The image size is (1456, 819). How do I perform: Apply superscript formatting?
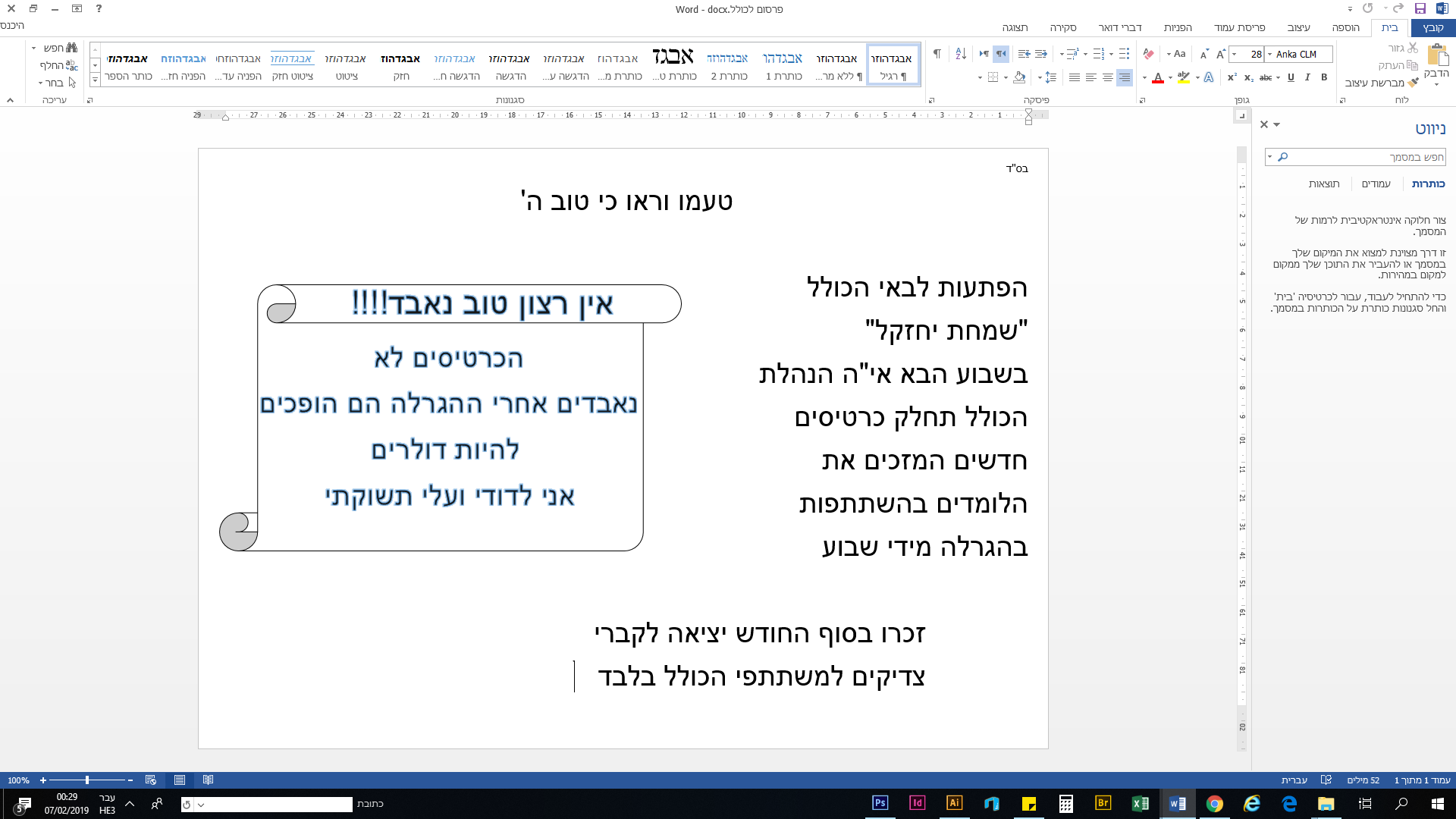pos(1232,77)
